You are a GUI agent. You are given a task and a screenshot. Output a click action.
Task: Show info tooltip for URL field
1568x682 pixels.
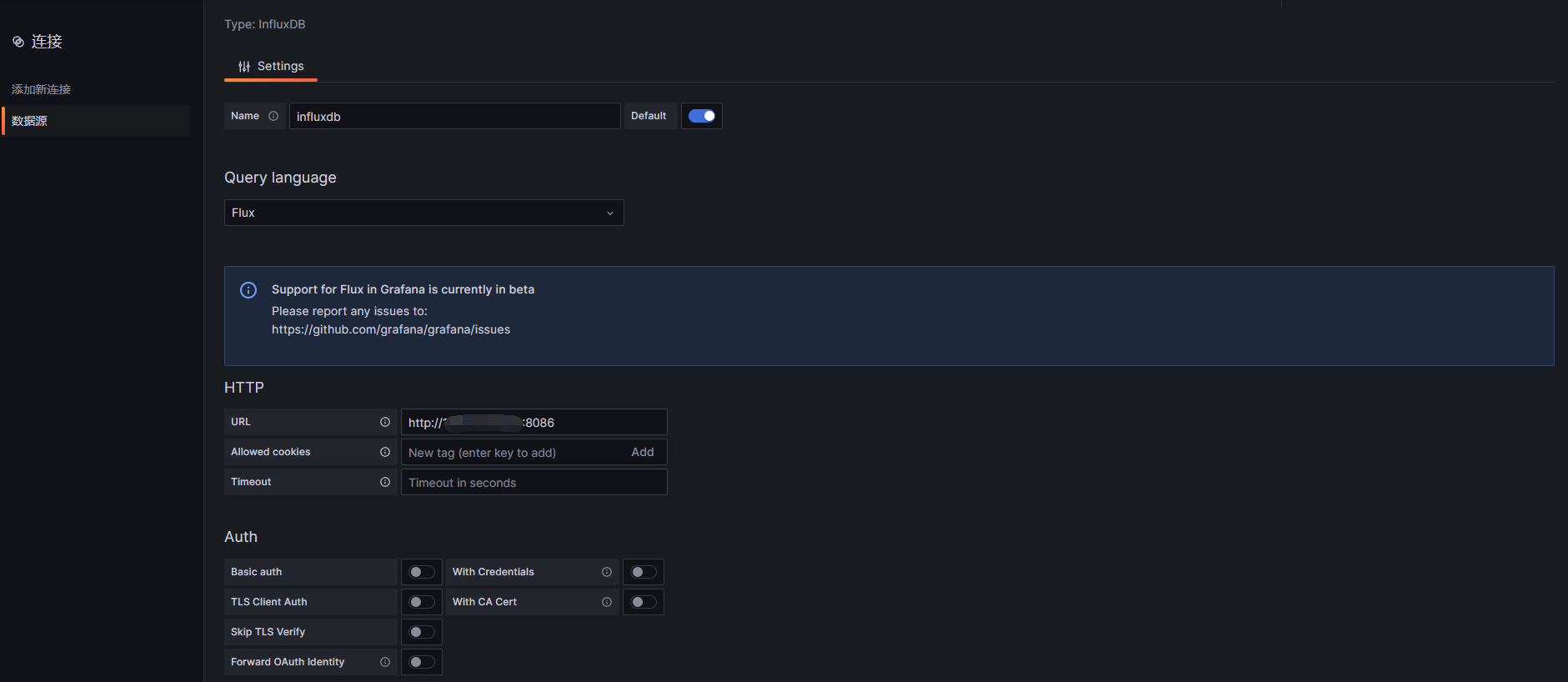[385, 422]
